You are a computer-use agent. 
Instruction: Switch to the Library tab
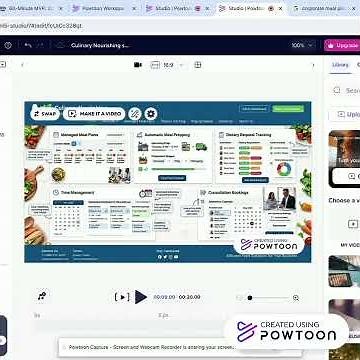pos(340,65)
